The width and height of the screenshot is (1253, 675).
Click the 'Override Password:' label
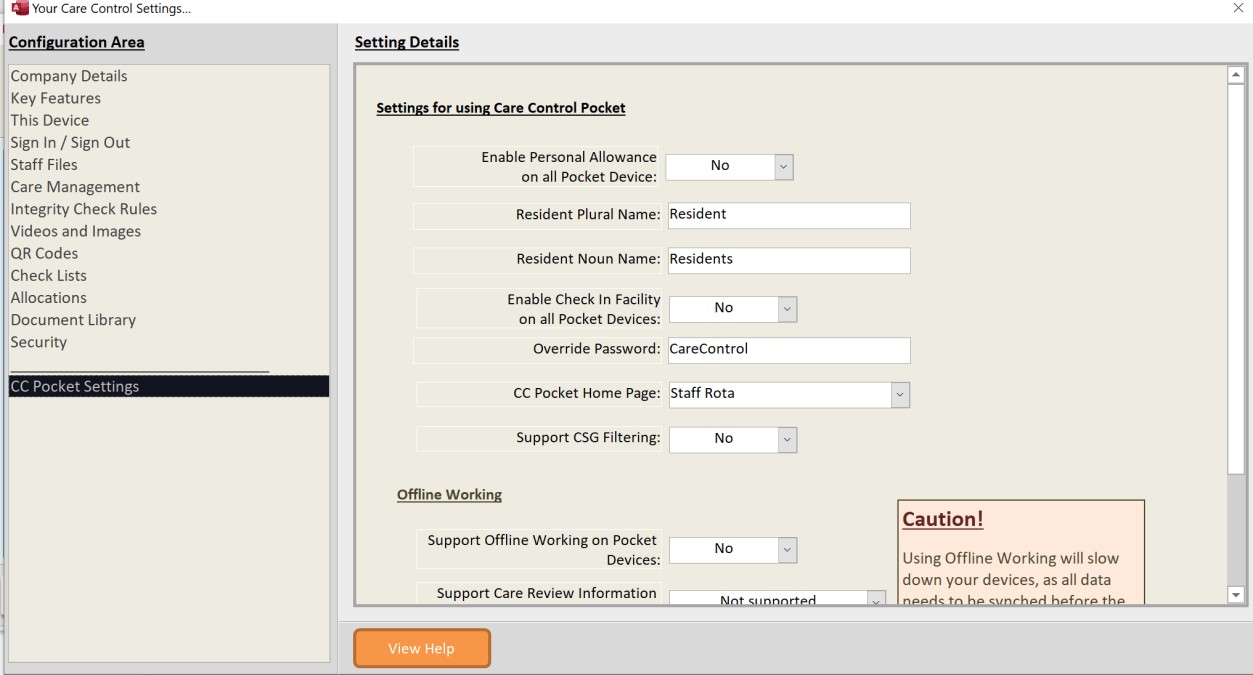tap(597, 349)
